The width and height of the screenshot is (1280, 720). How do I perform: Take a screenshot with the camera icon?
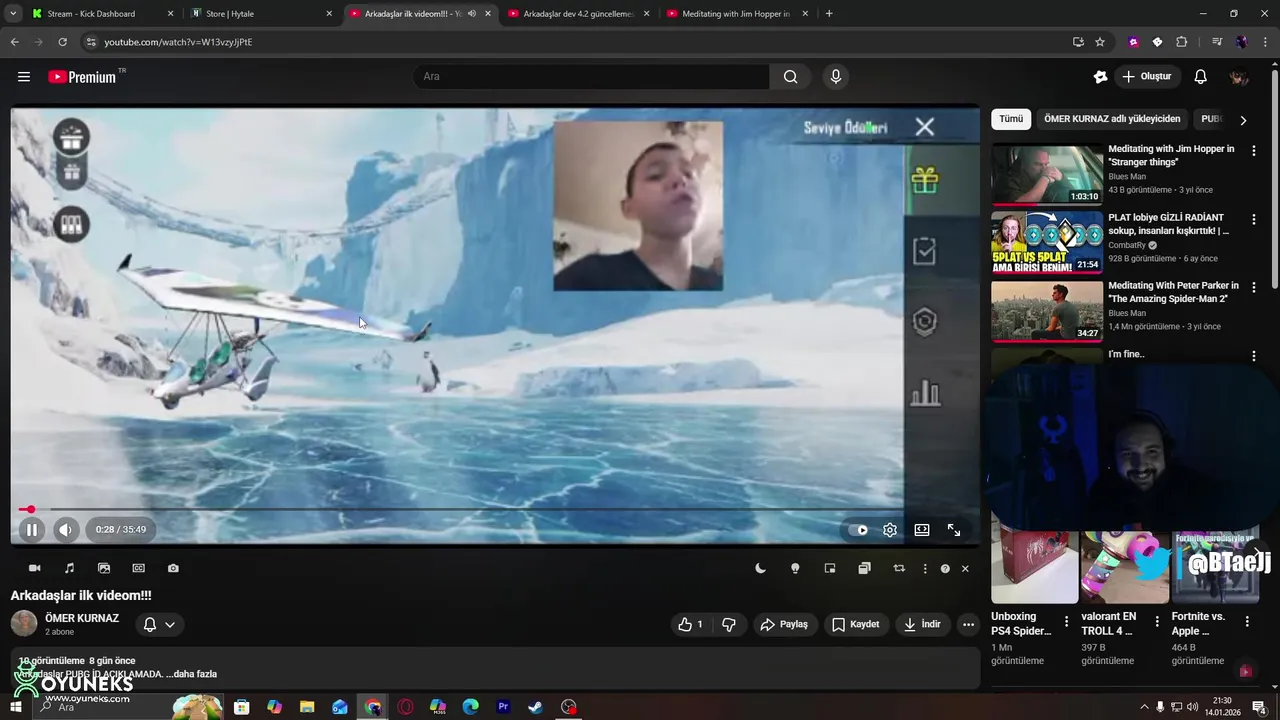tap(173, 568)
